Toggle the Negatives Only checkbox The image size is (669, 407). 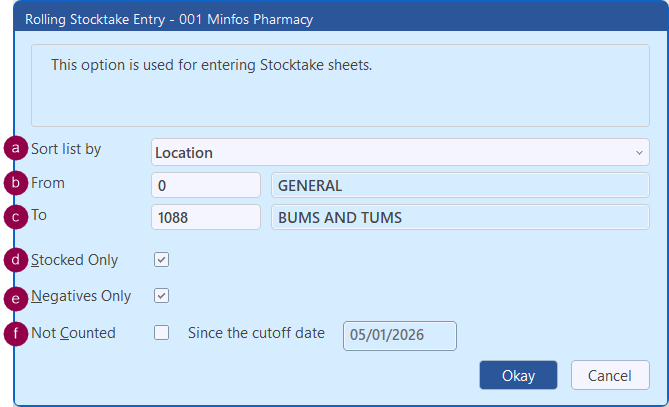coord(162,296)
